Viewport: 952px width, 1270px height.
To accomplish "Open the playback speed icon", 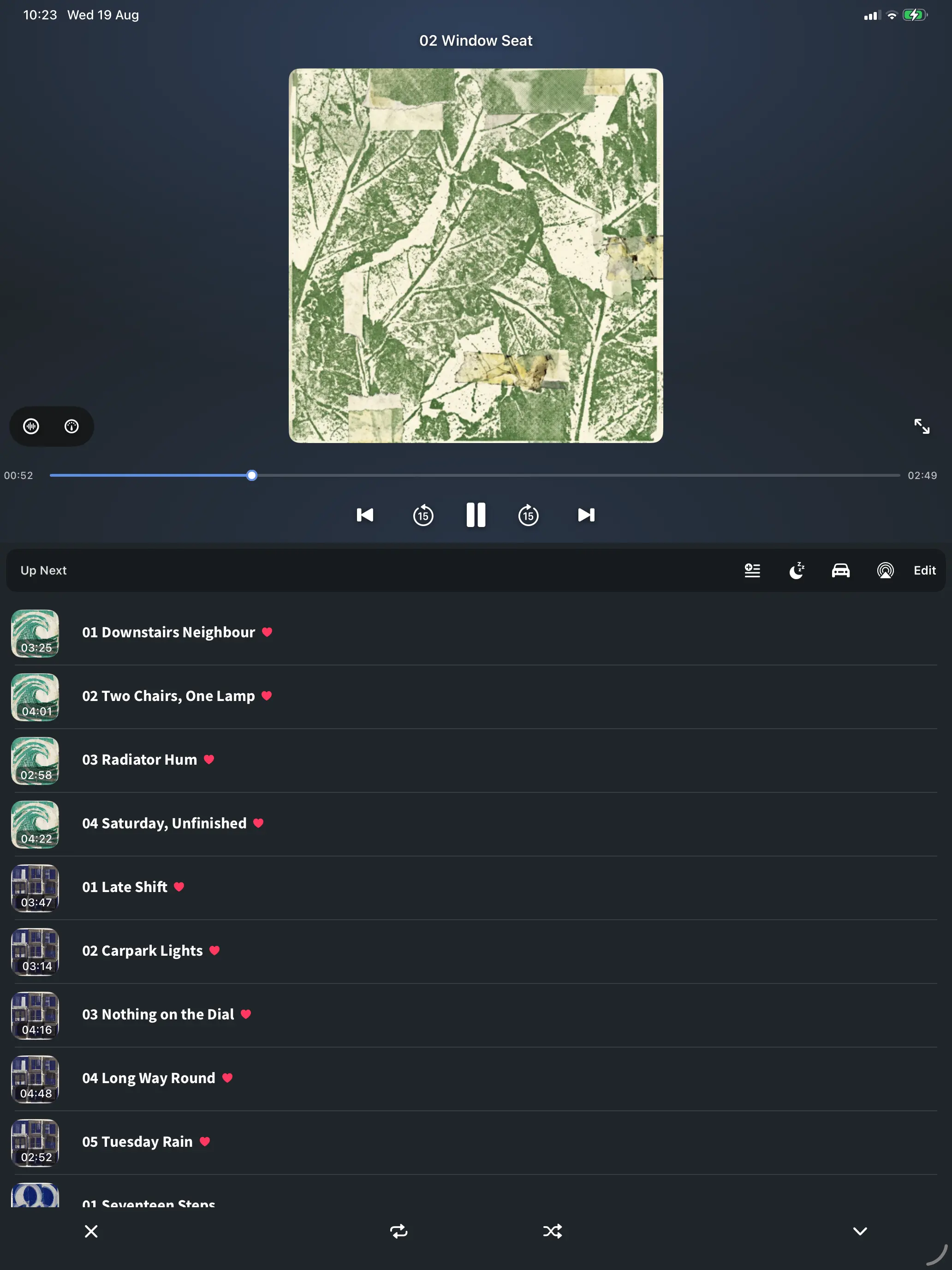I will click(72, 426).
